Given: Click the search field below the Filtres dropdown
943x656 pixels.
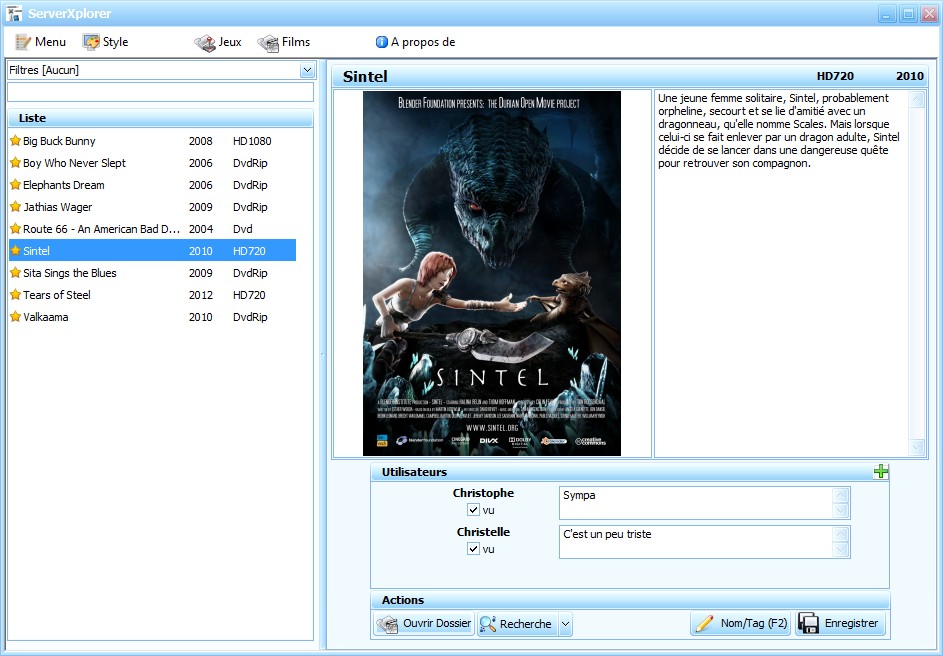Looking at the screenshot, I should click(x=161, y=92).
